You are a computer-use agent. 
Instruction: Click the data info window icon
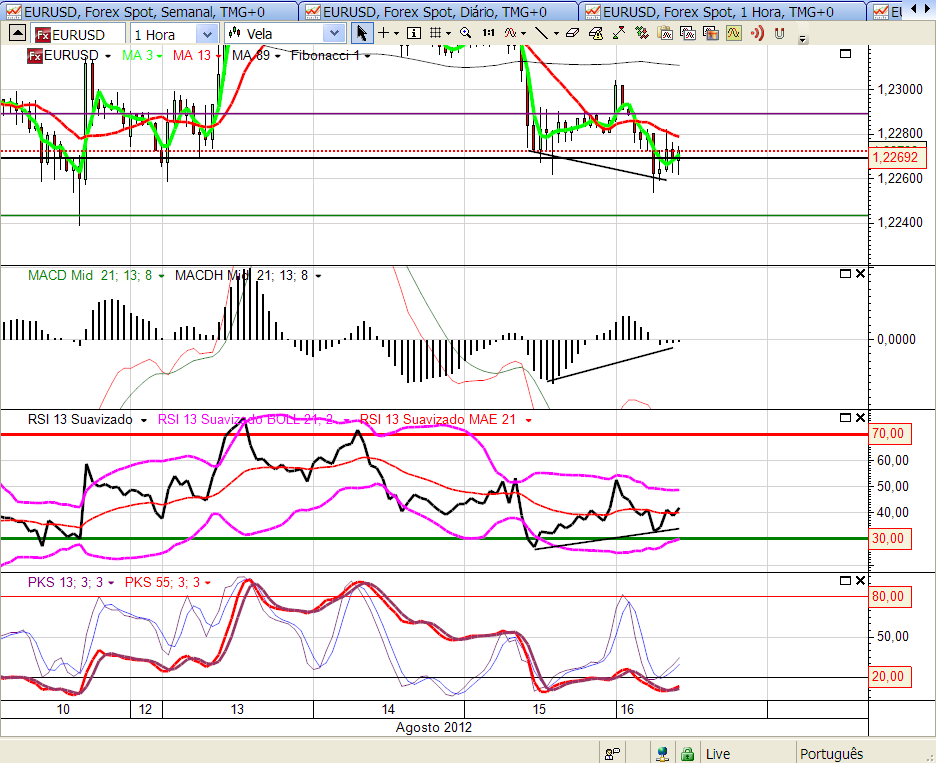(414, 33)
